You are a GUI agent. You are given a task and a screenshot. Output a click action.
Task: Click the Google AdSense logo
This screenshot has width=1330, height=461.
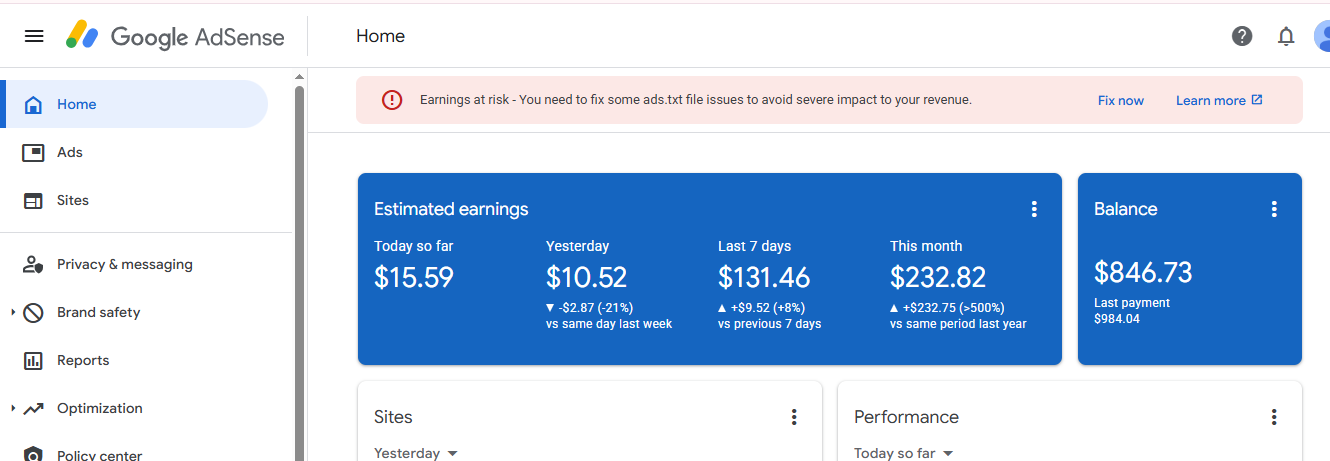(x=175, y=36)
